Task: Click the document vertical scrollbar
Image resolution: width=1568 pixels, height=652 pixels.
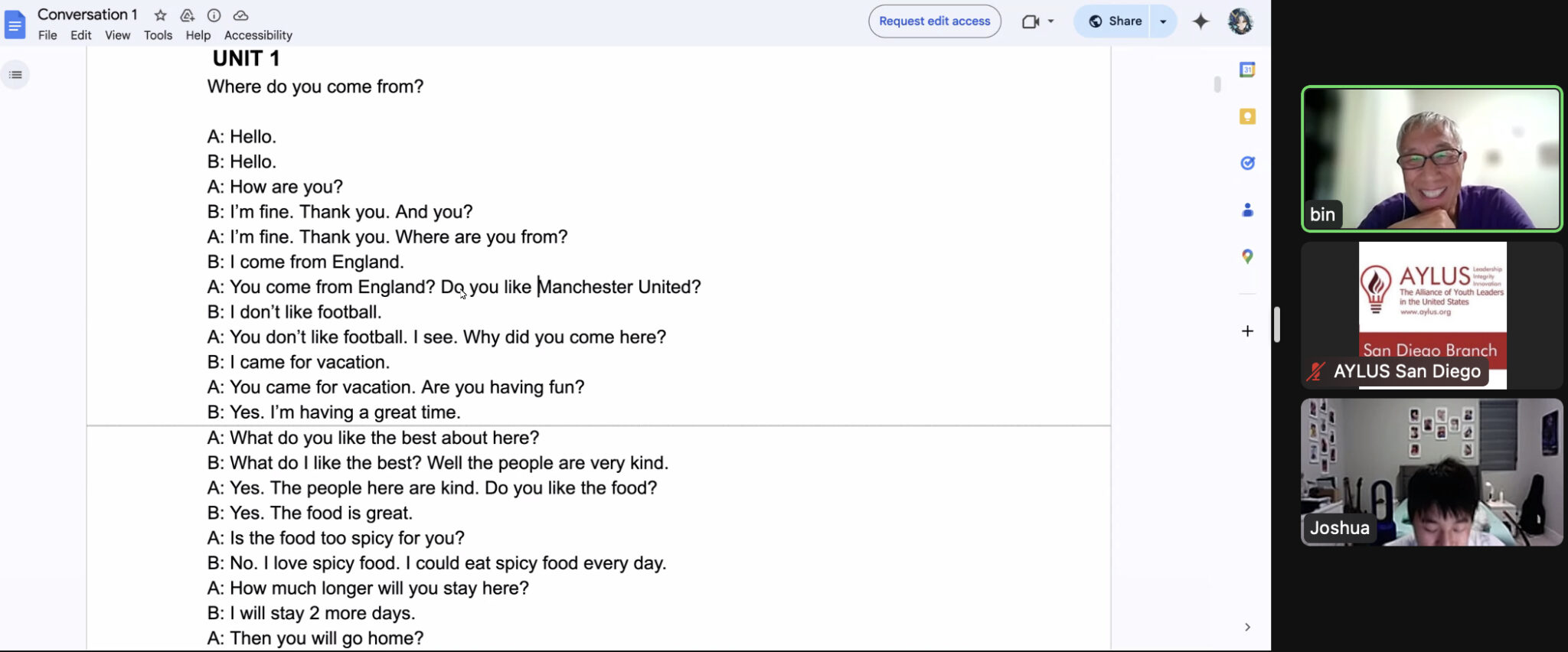Action: point(1217,84)
